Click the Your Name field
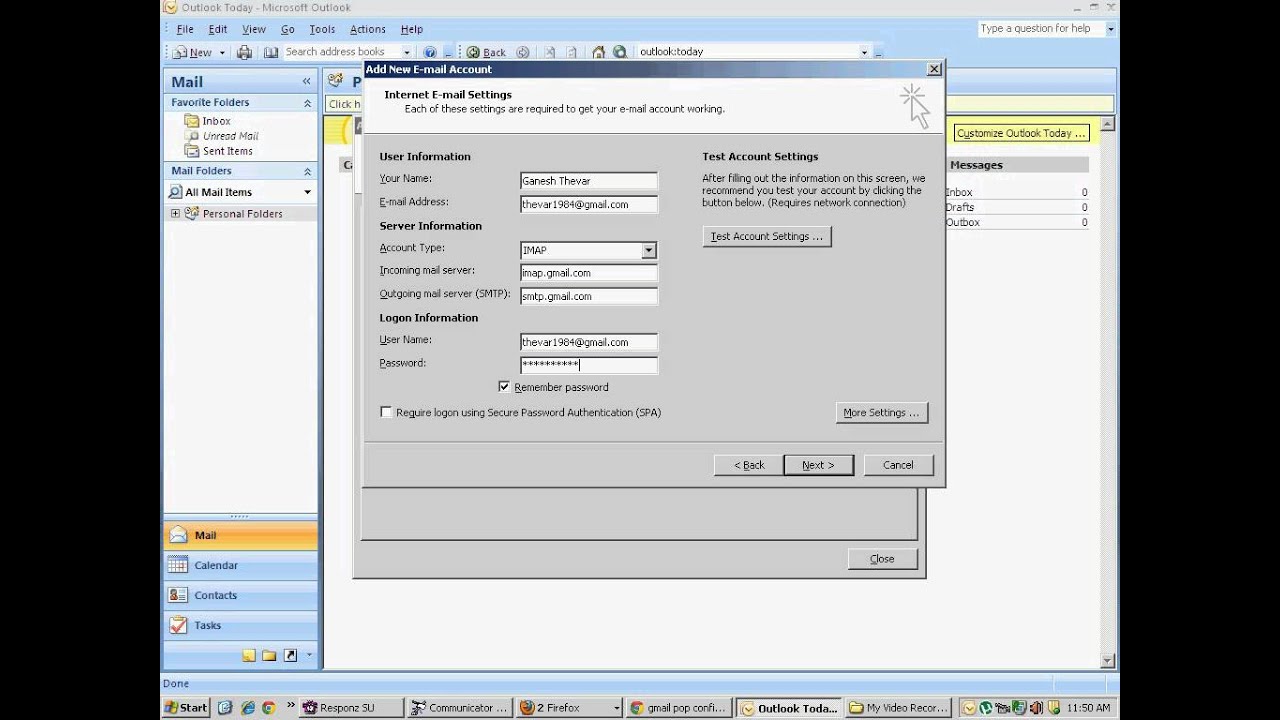Screen dimensions: 1280x720 [x=589, y=181]
